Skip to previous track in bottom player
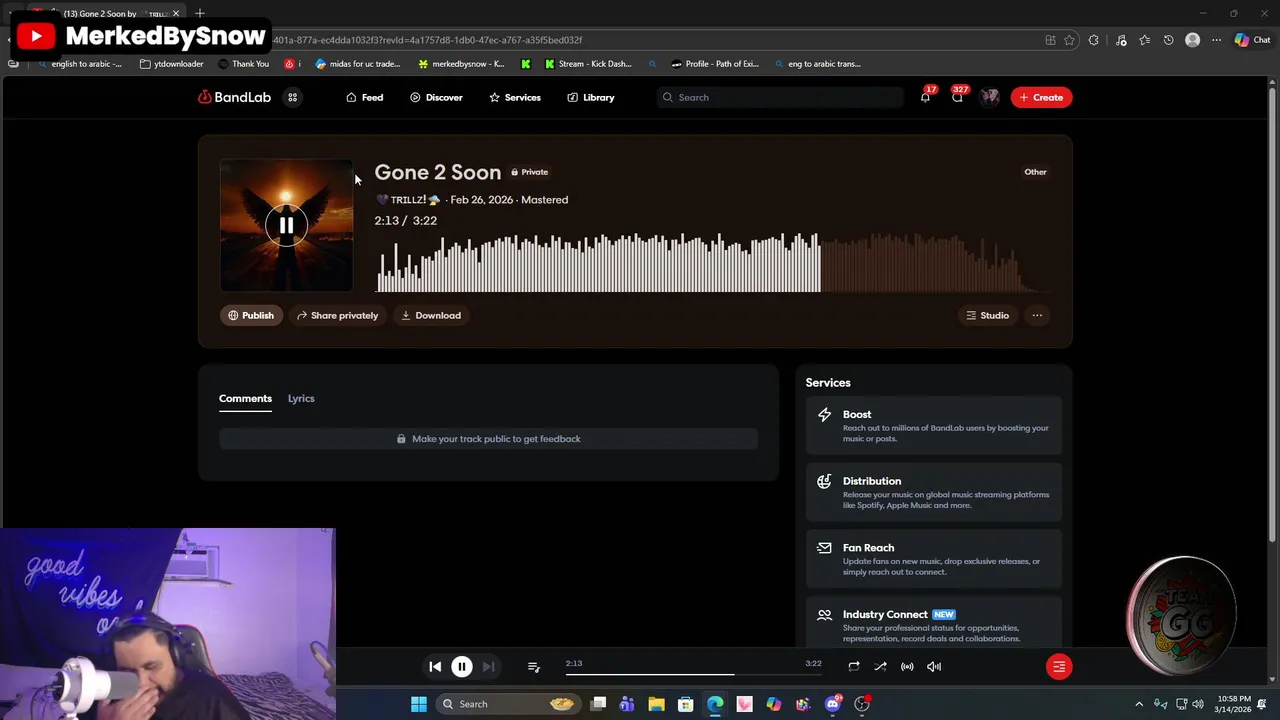The height and width of the screenshot is (720, 1280). (x=435, y=666)
